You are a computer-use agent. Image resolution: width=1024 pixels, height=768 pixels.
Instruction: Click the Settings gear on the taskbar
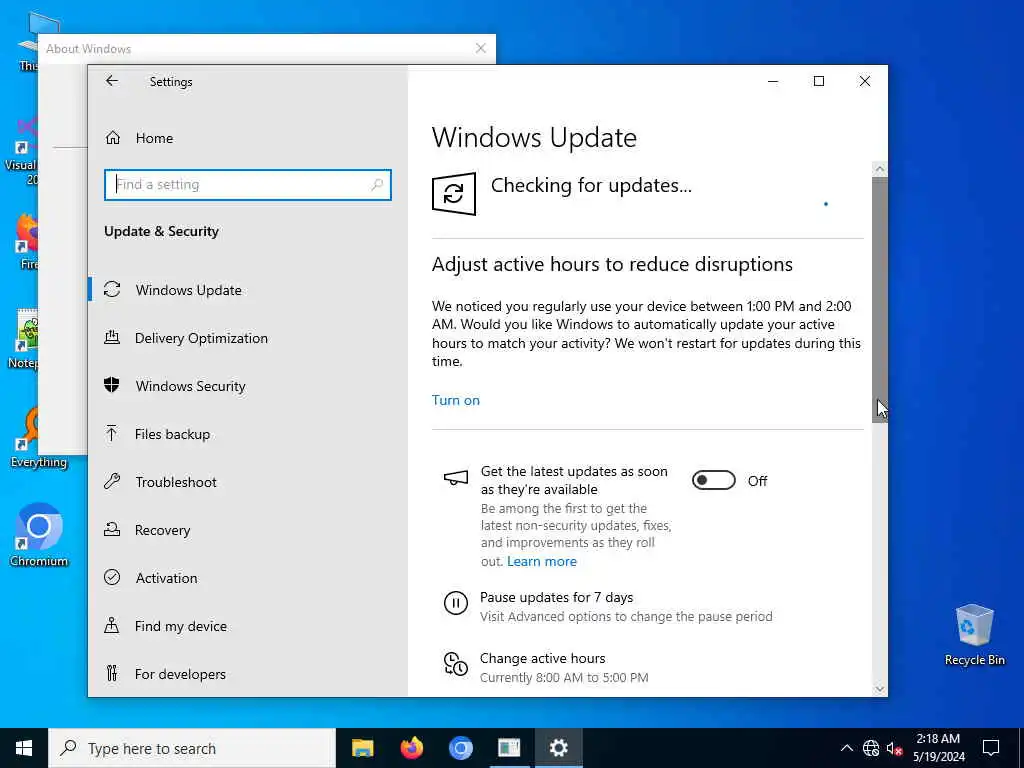pos(558,748)
